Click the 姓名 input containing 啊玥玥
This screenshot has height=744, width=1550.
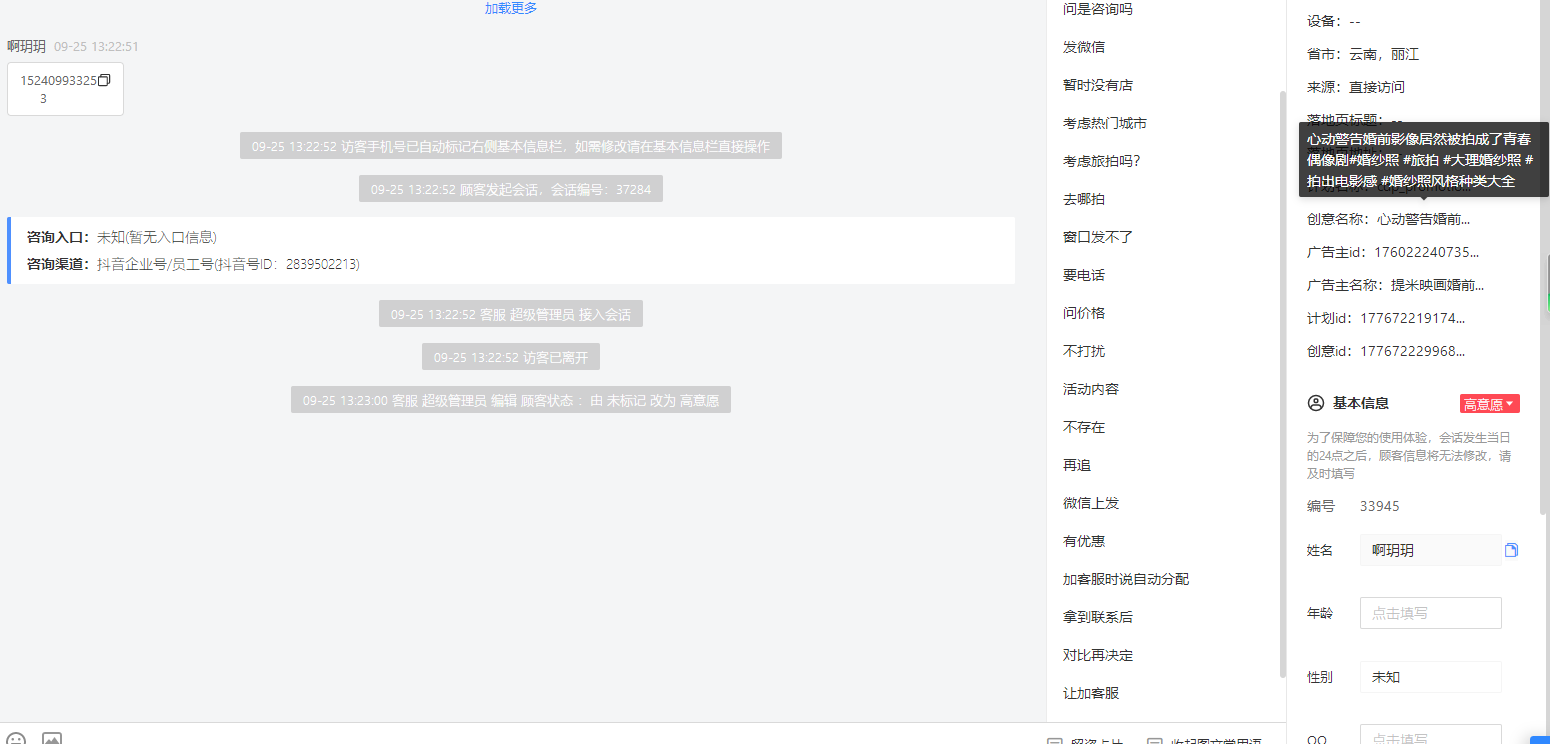point(1430,550)
